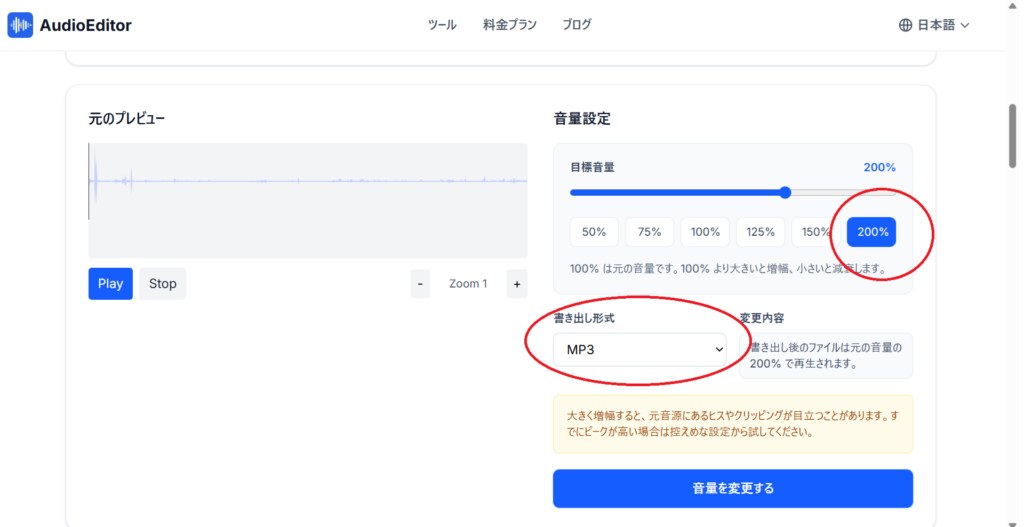
Task: Select the 100% volume preset
Action: tap(705, 232)
